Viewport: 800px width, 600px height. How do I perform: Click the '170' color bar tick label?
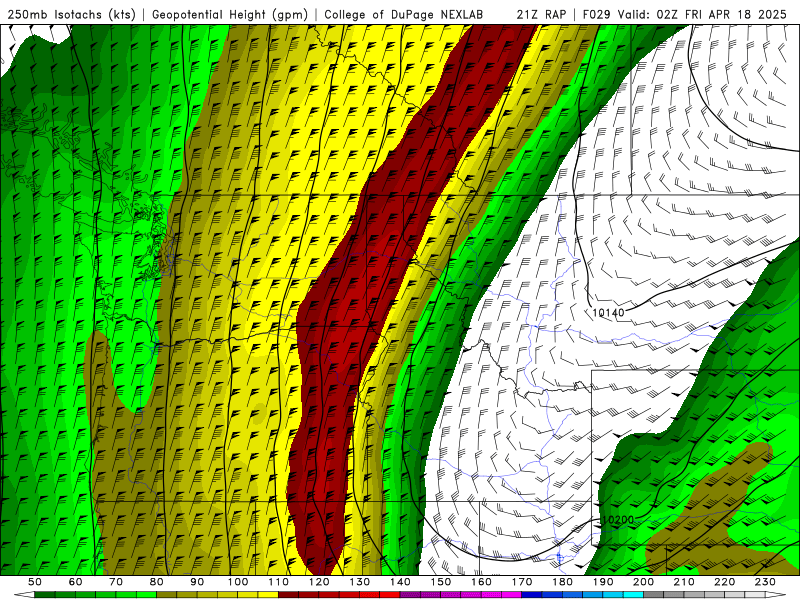[522, 582]
